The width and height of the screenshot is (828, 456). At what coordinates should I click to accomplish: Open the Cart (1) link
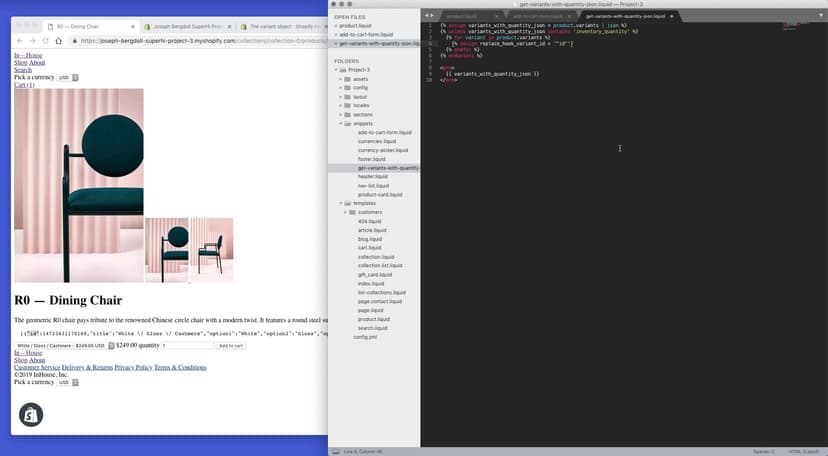24,85
